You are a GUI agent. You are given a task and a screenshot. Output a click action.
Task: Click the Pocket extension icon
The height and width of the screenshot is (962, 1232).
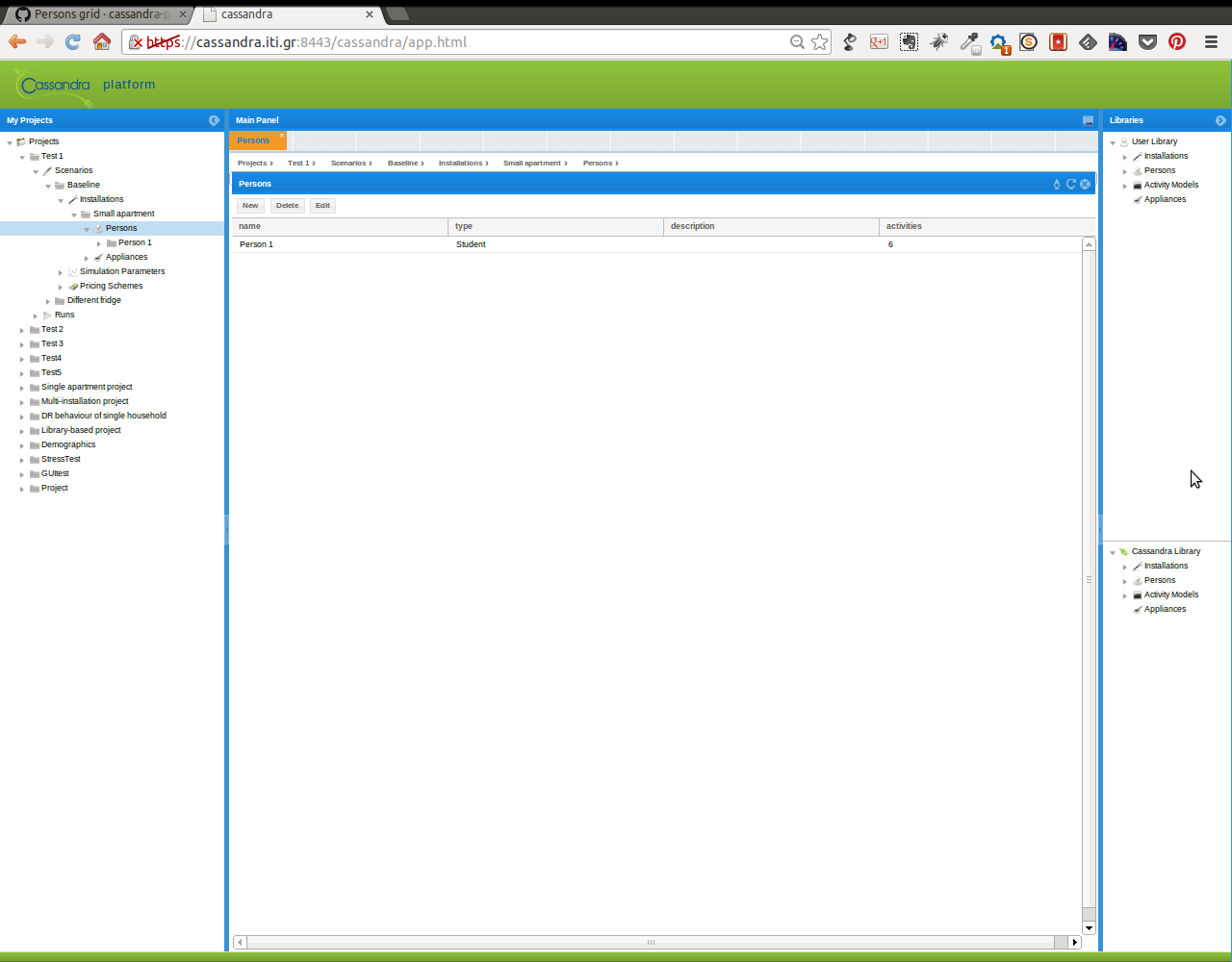click(1147, 41)
